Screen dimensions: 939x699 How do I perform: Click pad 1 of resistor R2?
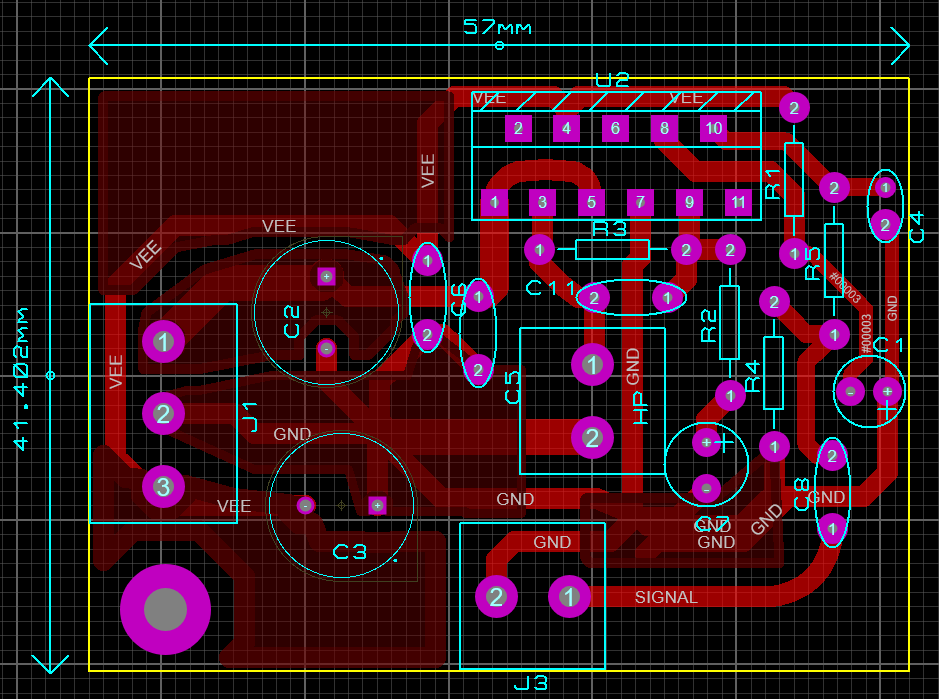(730, 395)
